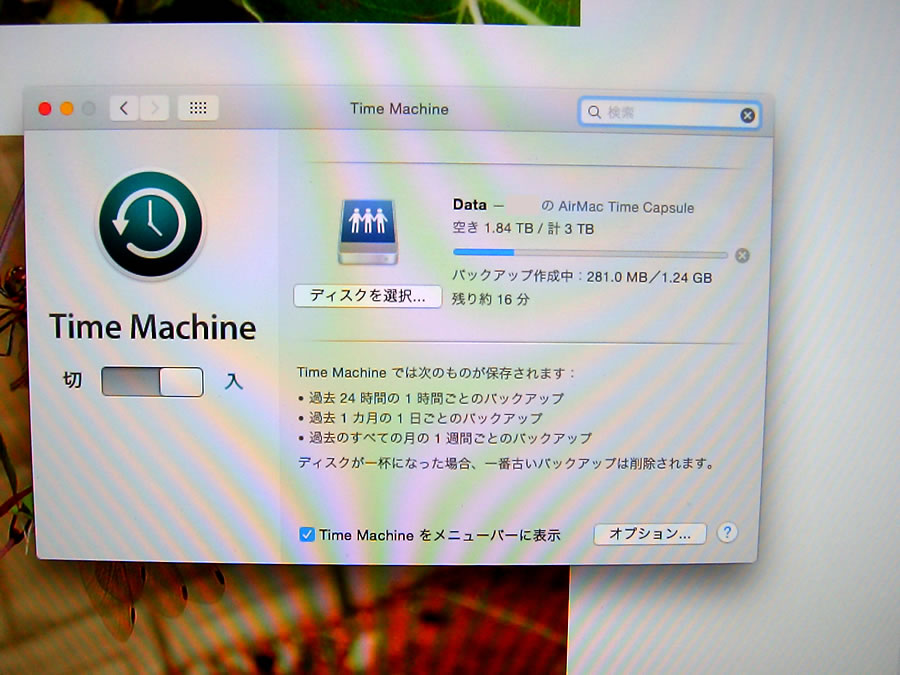
Task: Click the ディスクを選択... button
Action: [x=367, y=296]
